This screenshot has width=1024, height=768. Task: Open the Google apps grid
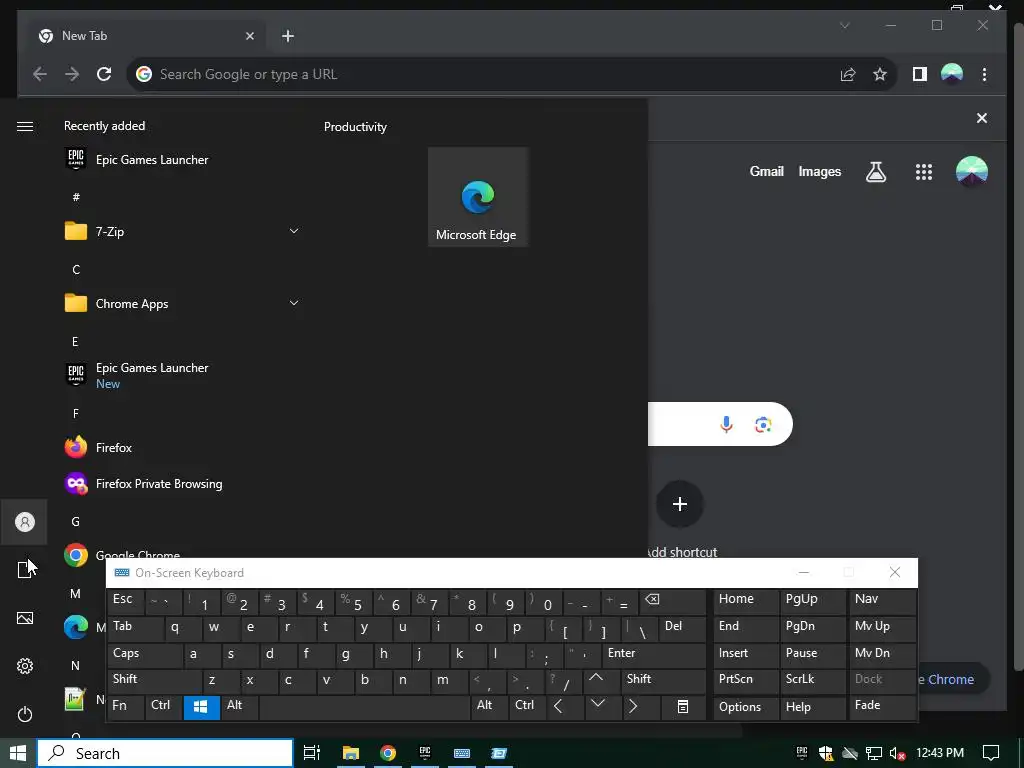923,172
